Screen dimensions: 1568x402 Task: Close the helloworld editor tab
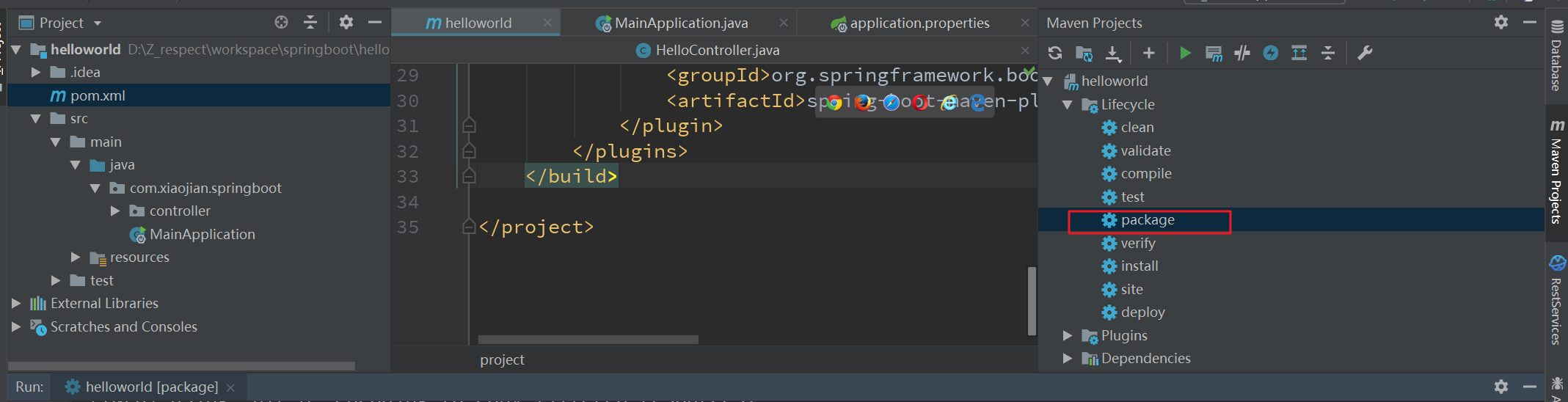[x=547, y=23]
